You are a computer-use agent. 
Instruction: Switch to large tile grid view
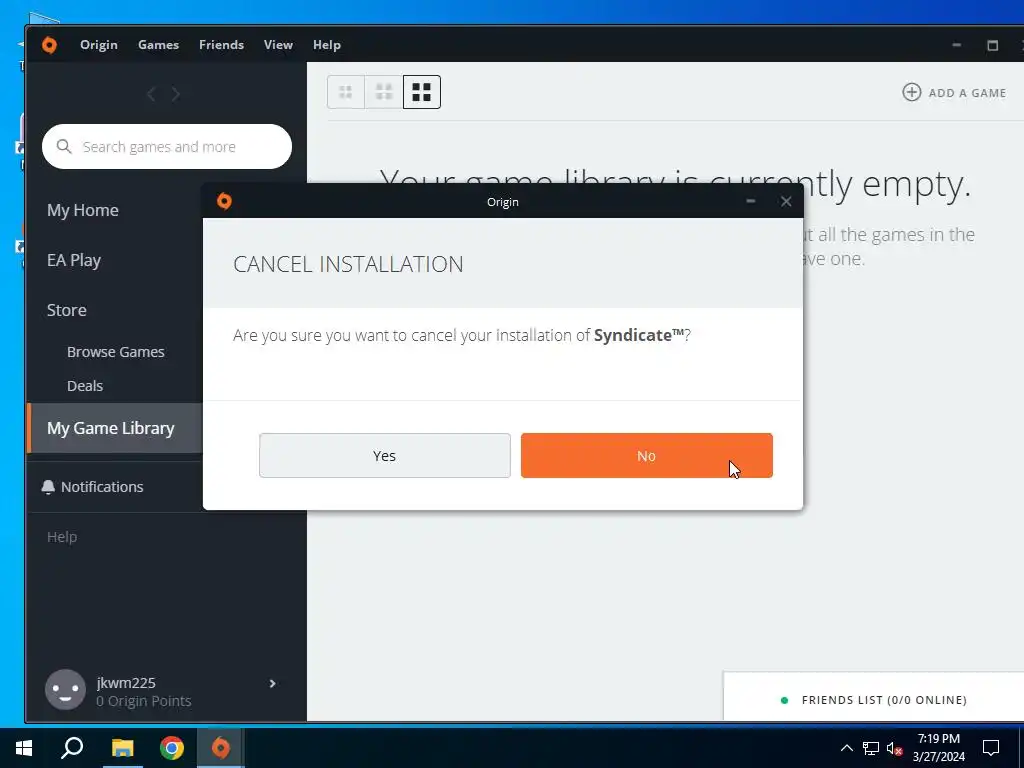(422, 92)
